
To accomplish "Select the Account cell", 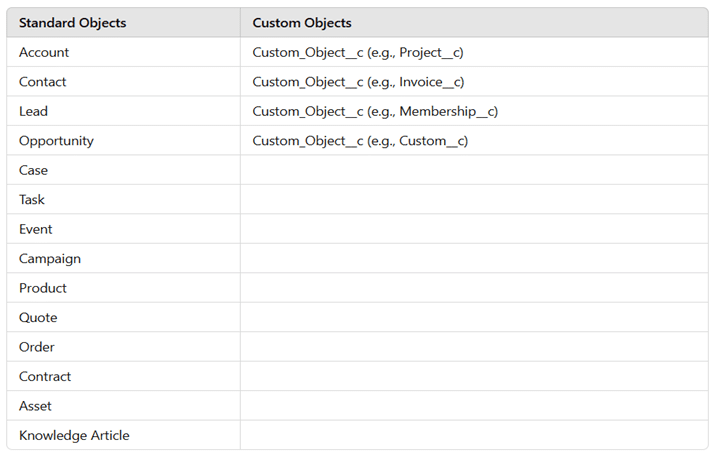I will pos(44,52).
